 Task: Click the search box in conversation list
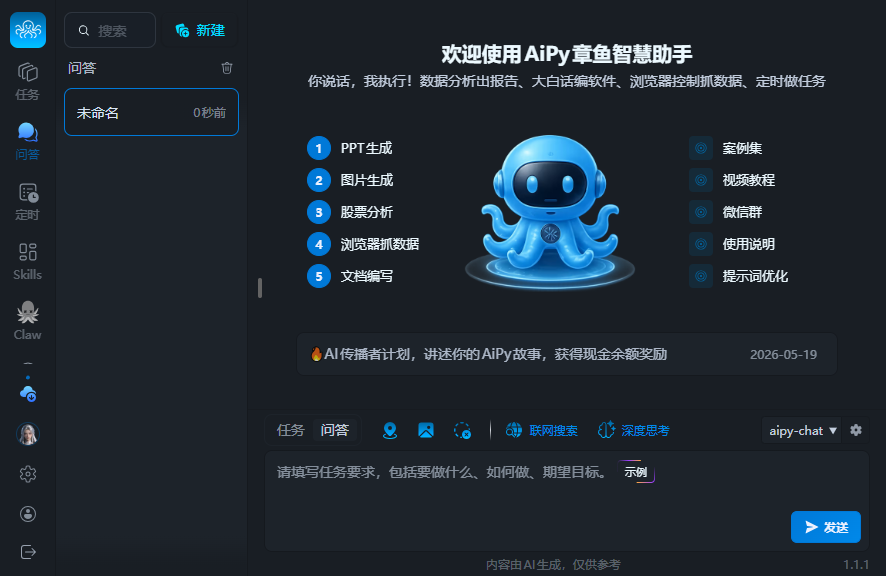coord(110,31)
